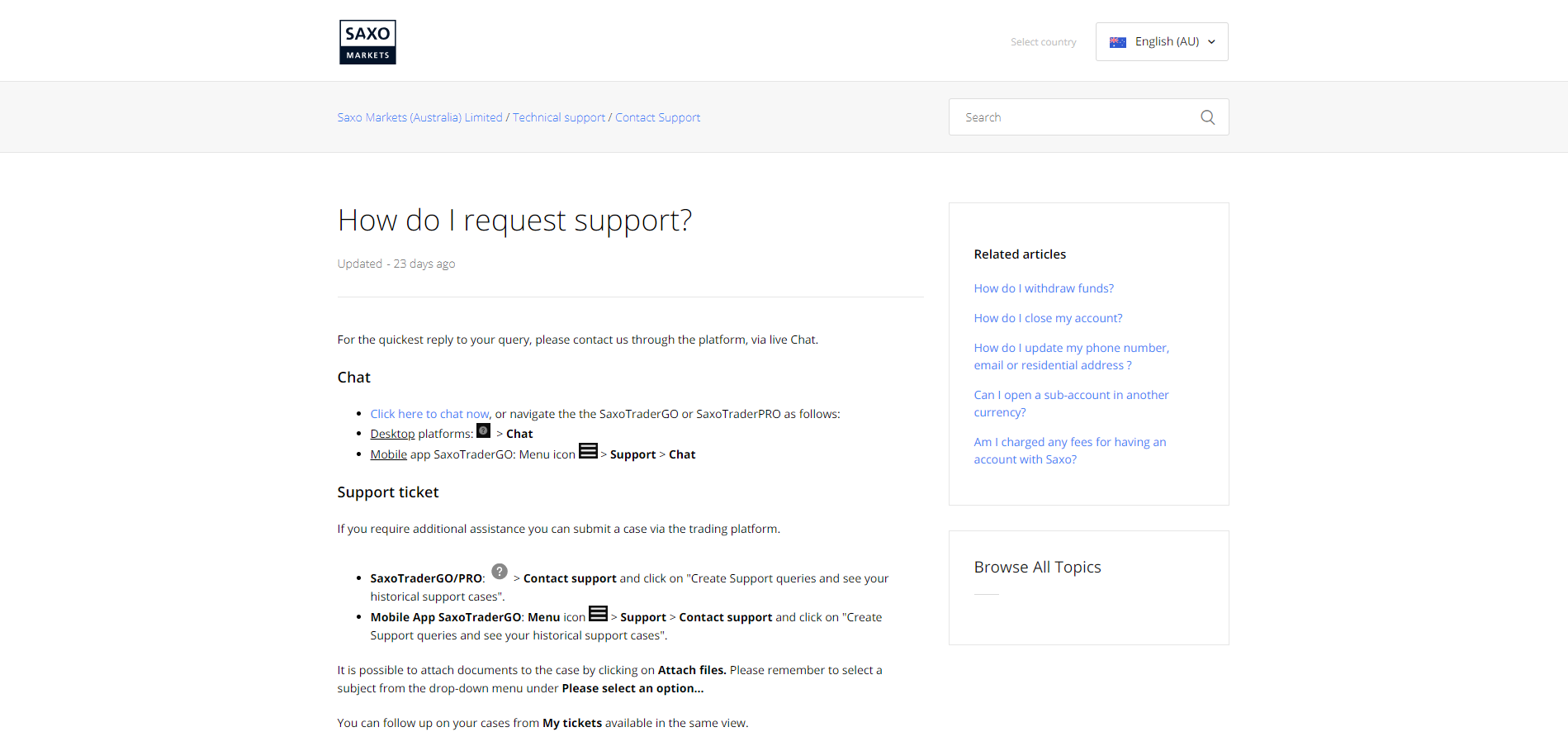The height and width of the screenshot is (732, 1568).
Task: Click the search magnifier icon
Action: [1207, 117]
